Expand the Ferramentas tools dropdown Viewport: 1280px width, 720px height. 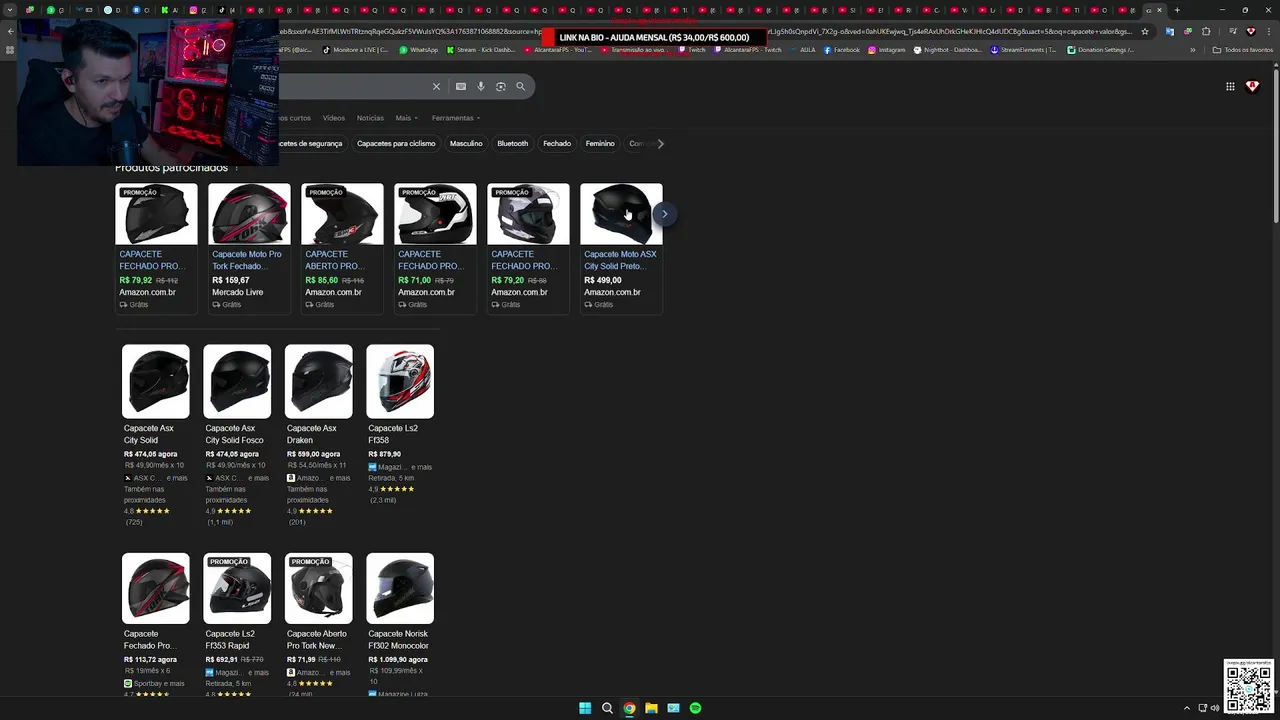click(x=456, y=118)
